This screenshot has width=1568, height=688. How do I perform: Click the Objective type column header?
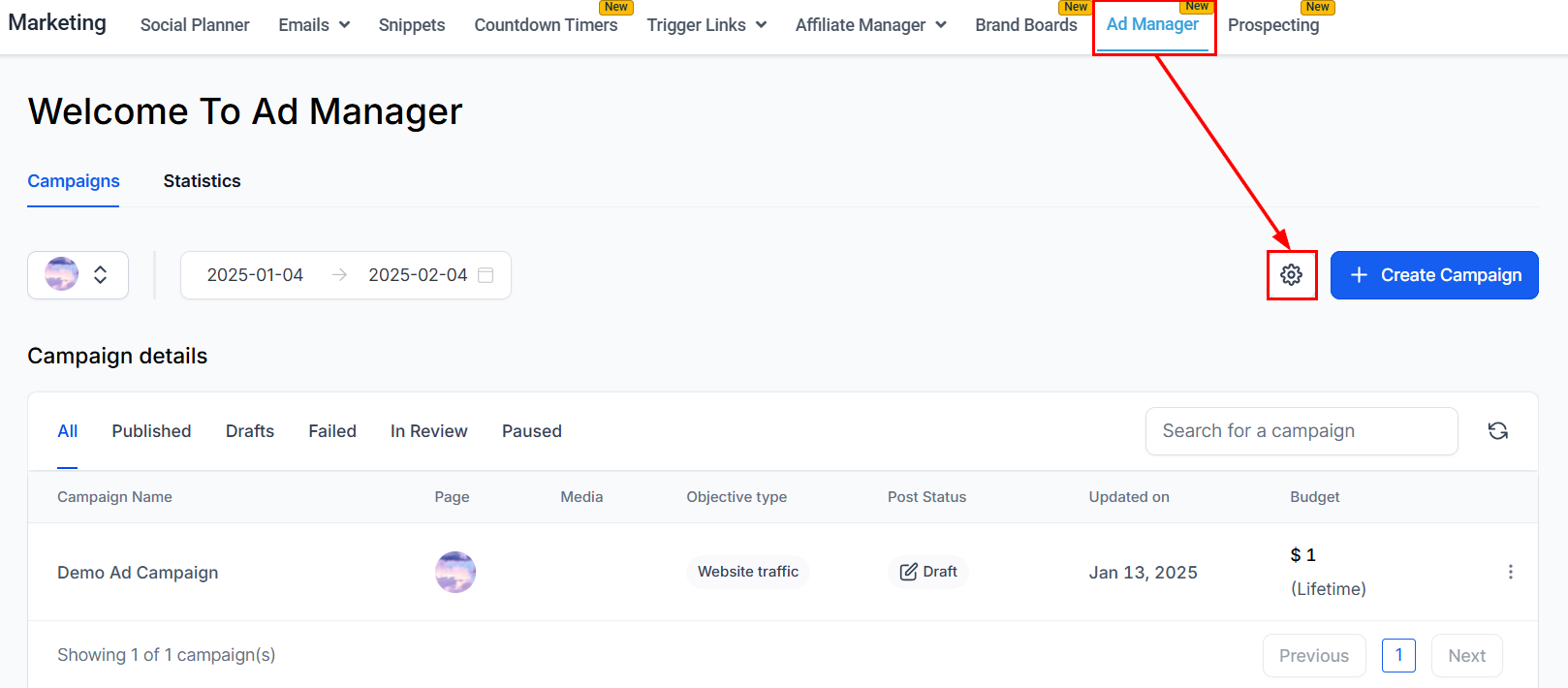click(737, 497)
